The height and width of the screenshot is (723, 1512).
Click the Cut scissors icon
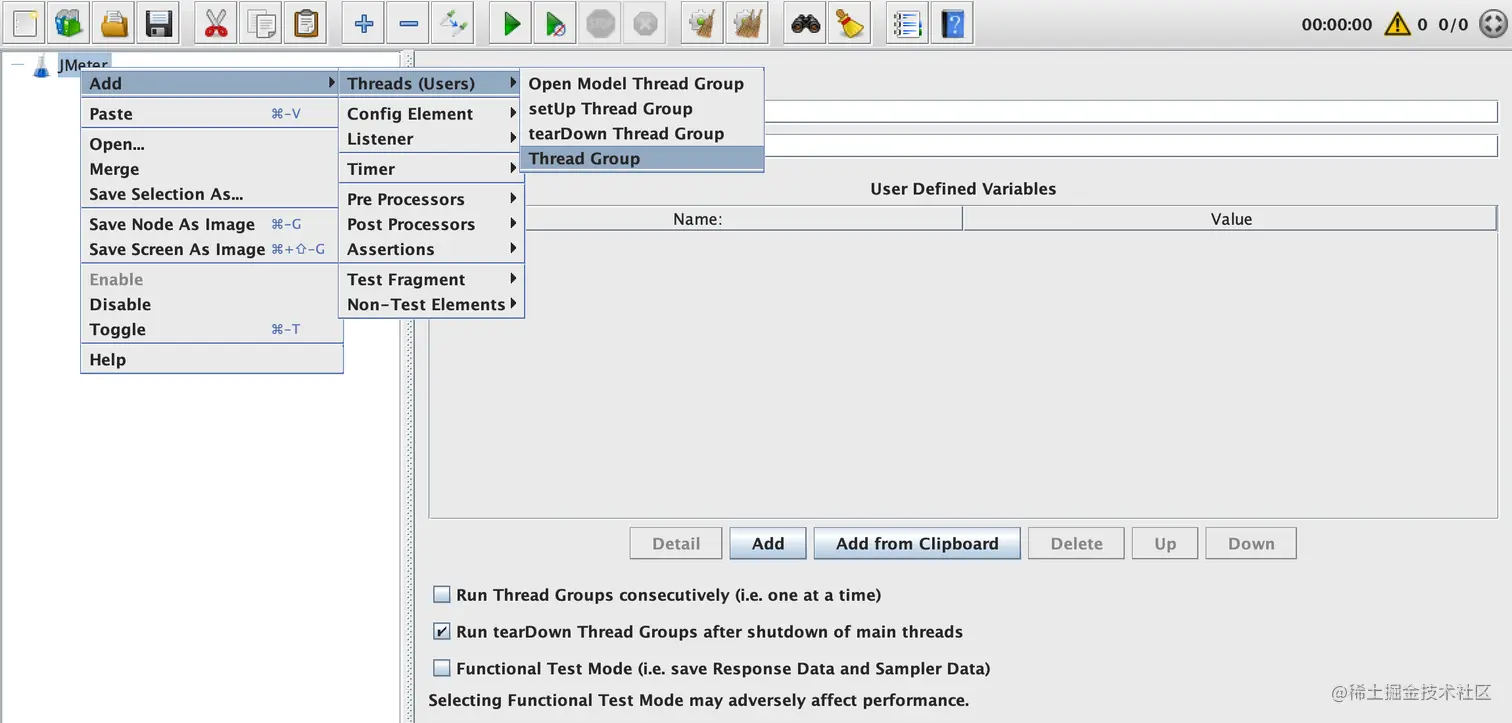[x=216, y=23]
